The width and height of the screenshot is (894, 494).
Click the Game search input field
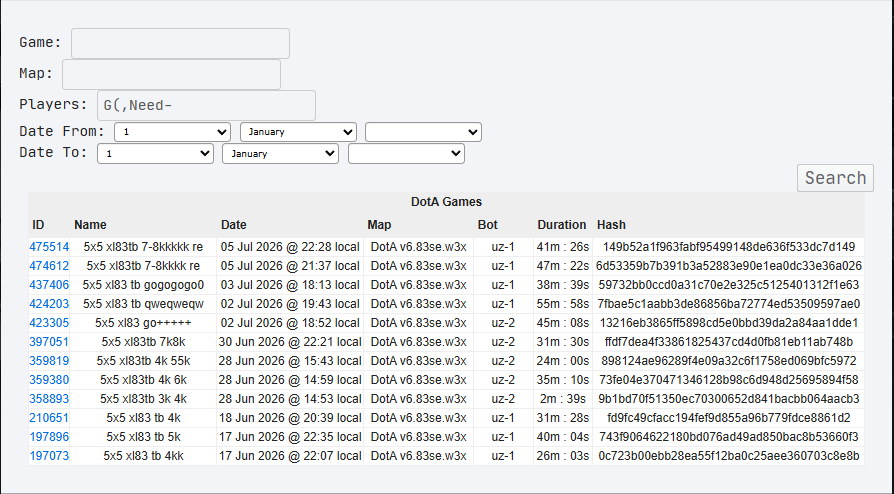[180, 43]
